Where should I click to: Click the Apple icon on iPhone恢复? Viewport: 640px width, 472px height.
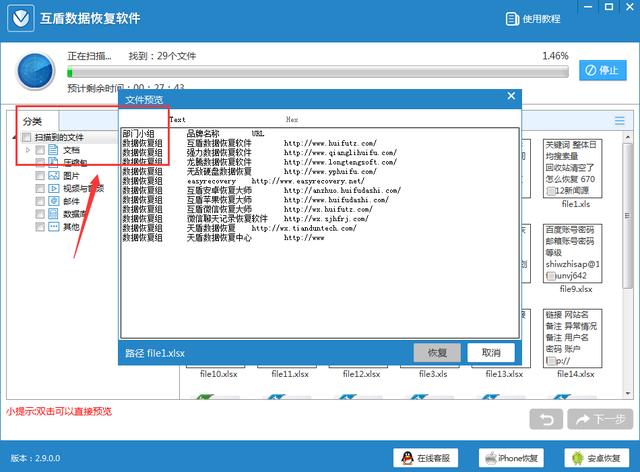coord(490,458)
